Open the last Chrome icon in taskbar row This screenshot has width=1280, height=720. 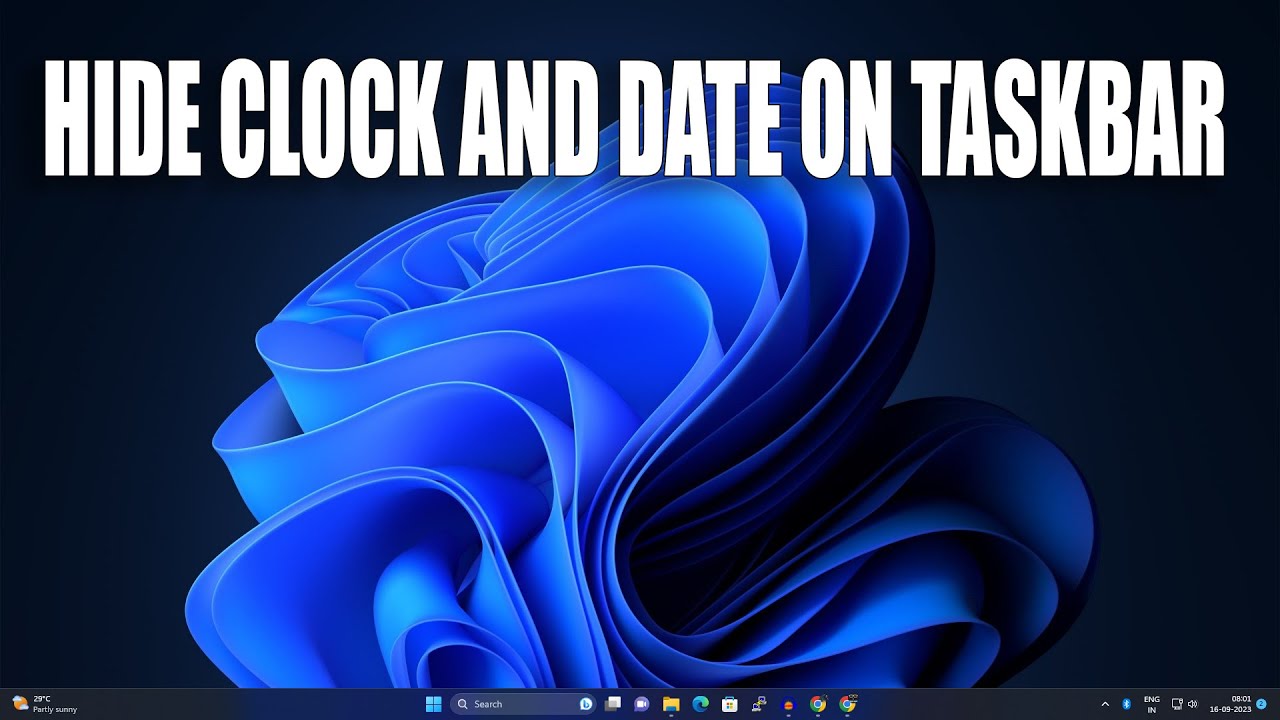[848, 704]
